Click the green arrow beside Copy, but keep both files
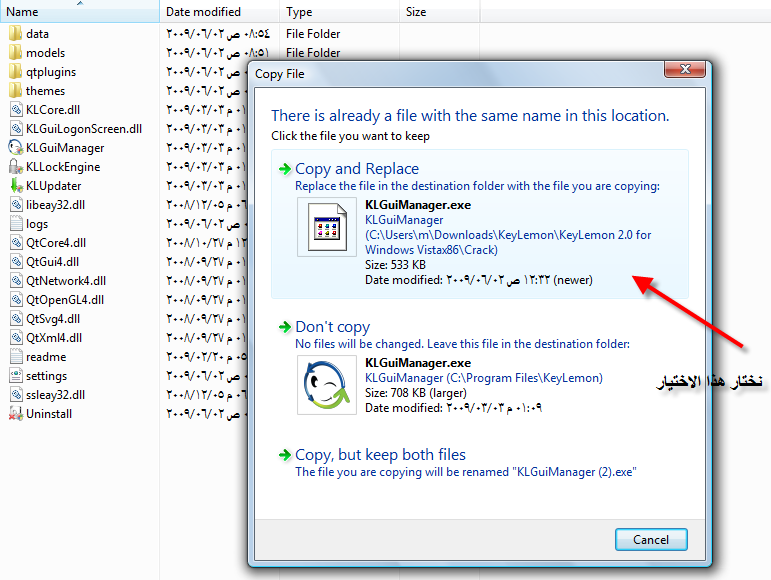Image resolution: width=771 pixels, height=580 pixels. 285,455
